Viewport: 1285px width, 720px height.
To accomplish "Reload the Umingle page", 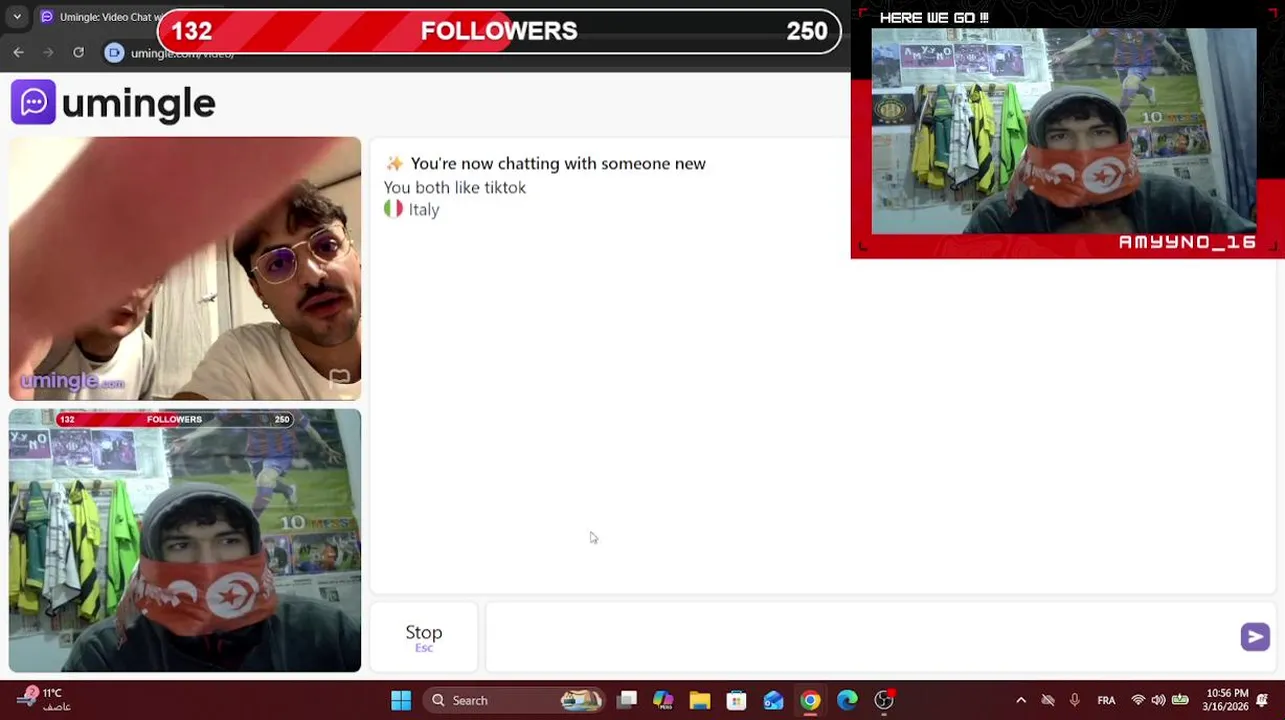I will tap(78, 52).
